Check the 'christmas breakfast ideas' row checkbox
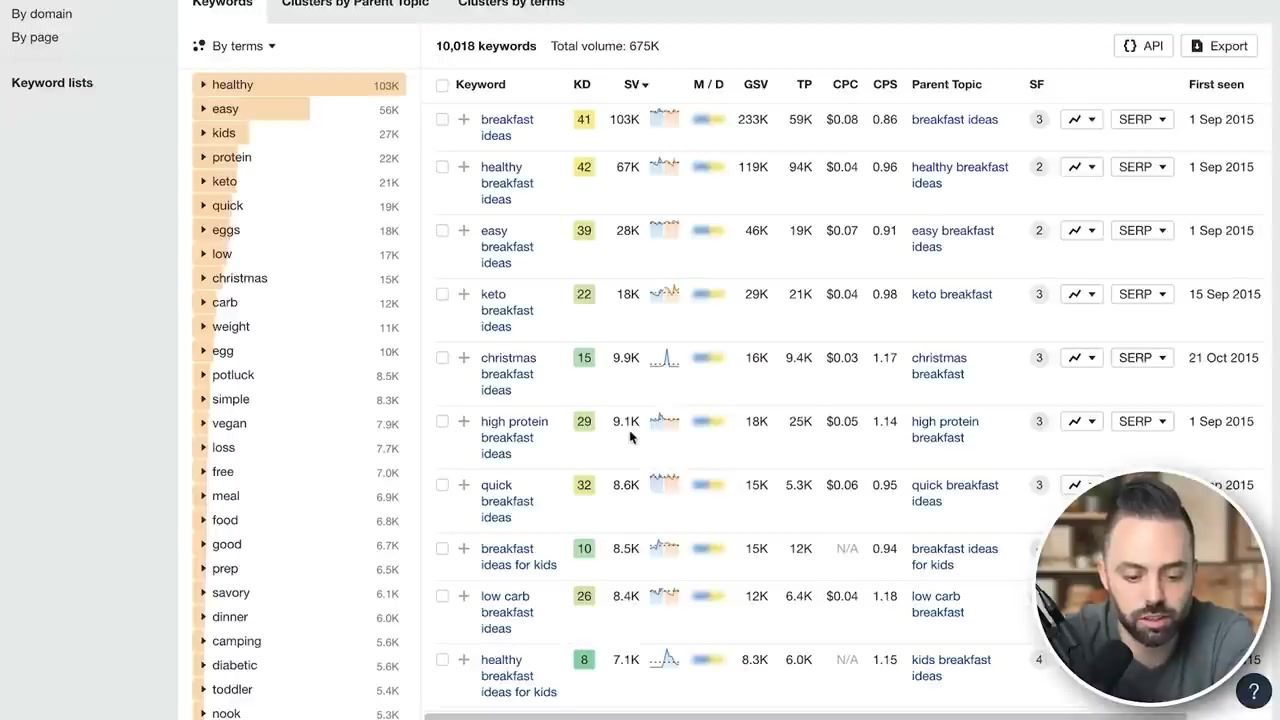 pos(442,358)
